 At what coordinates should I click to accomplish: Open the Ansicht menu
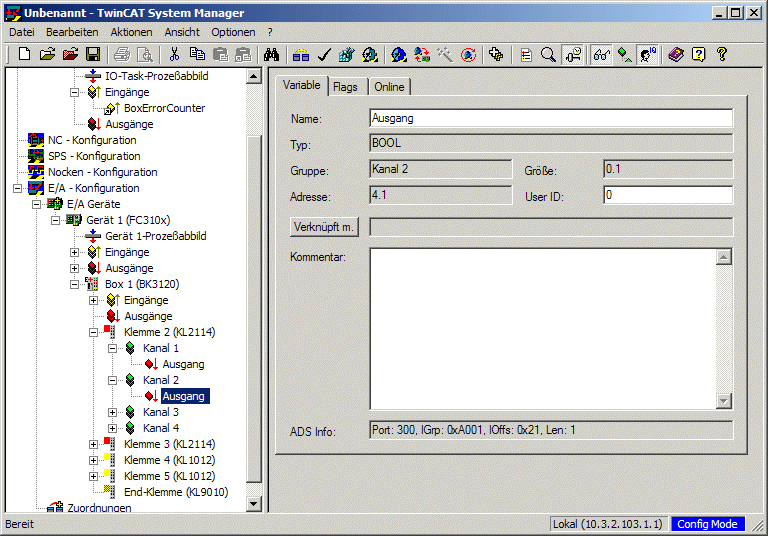pos(182,32)
